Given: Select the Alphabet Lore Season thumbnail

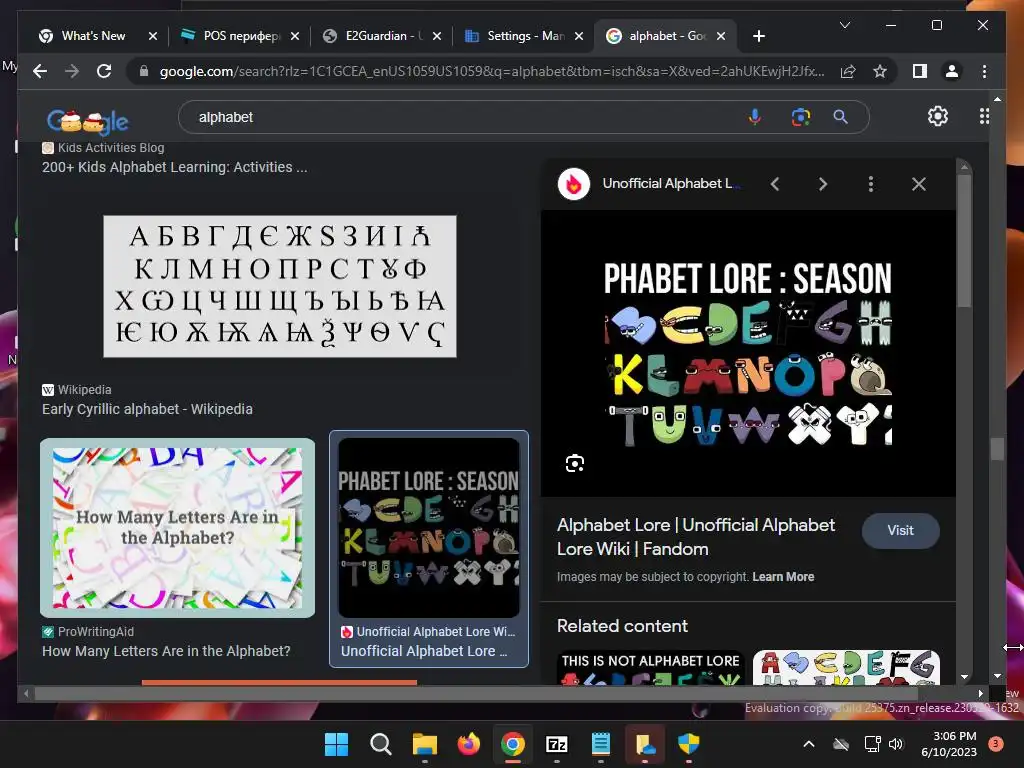Looking at the screenshot, I should coord(429,528).
